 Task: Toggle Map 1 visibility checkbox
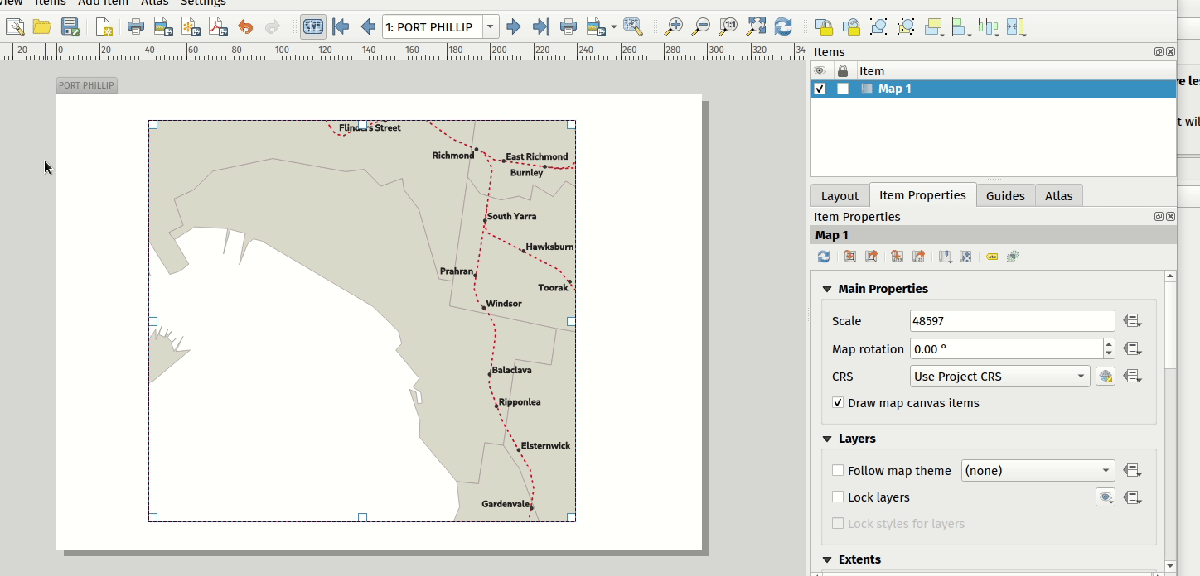821,89
